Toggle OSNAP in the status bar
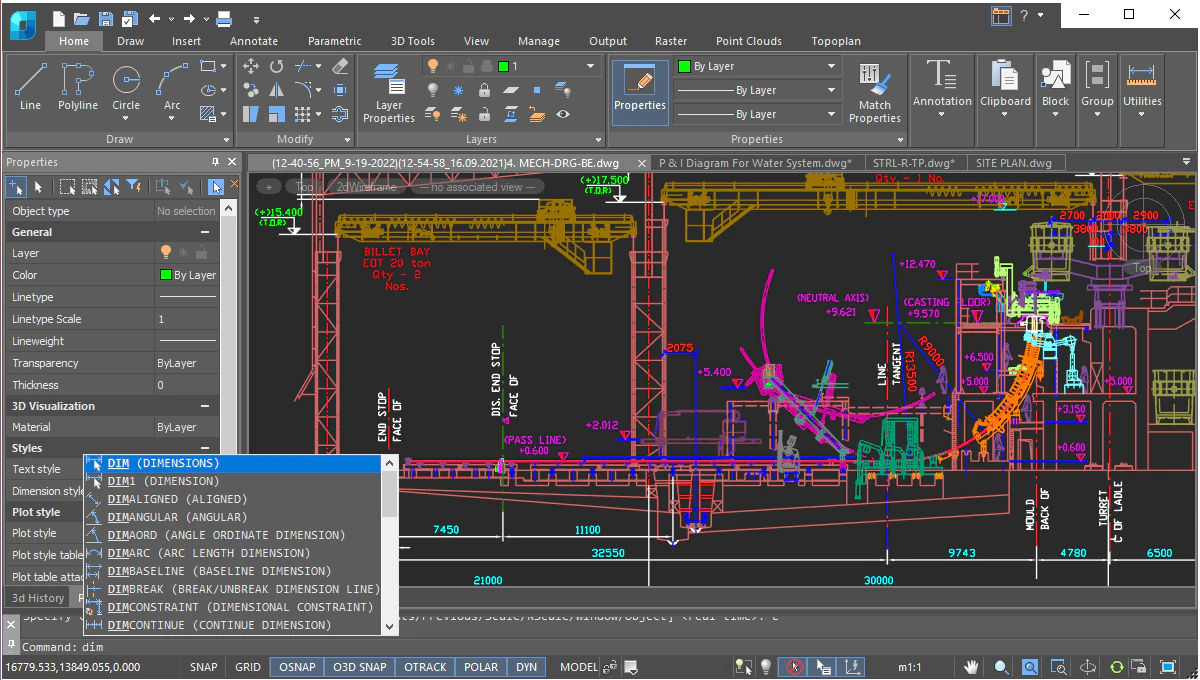The image size is (1200, 680). (x=296, y=666)
